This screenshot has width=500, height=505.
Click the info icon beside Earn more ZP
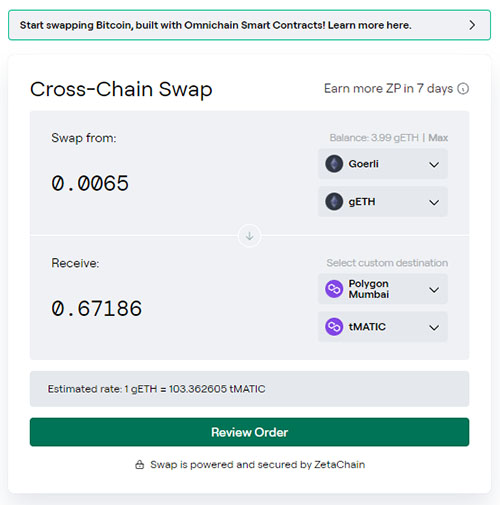point(463,89)
